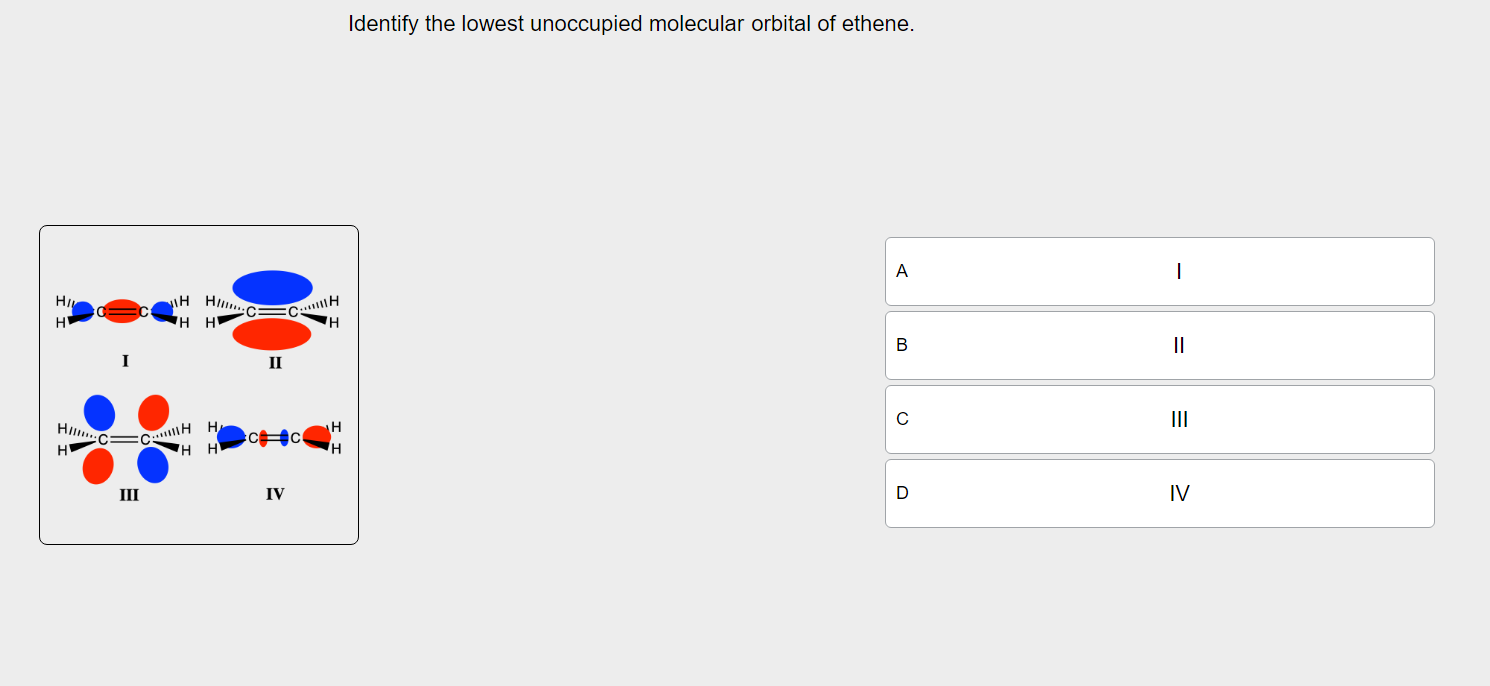The width and height of the screenshot is (1490, 686).
Task: Click the red lobe between carbons in orbital I
Action: point(122,310)
